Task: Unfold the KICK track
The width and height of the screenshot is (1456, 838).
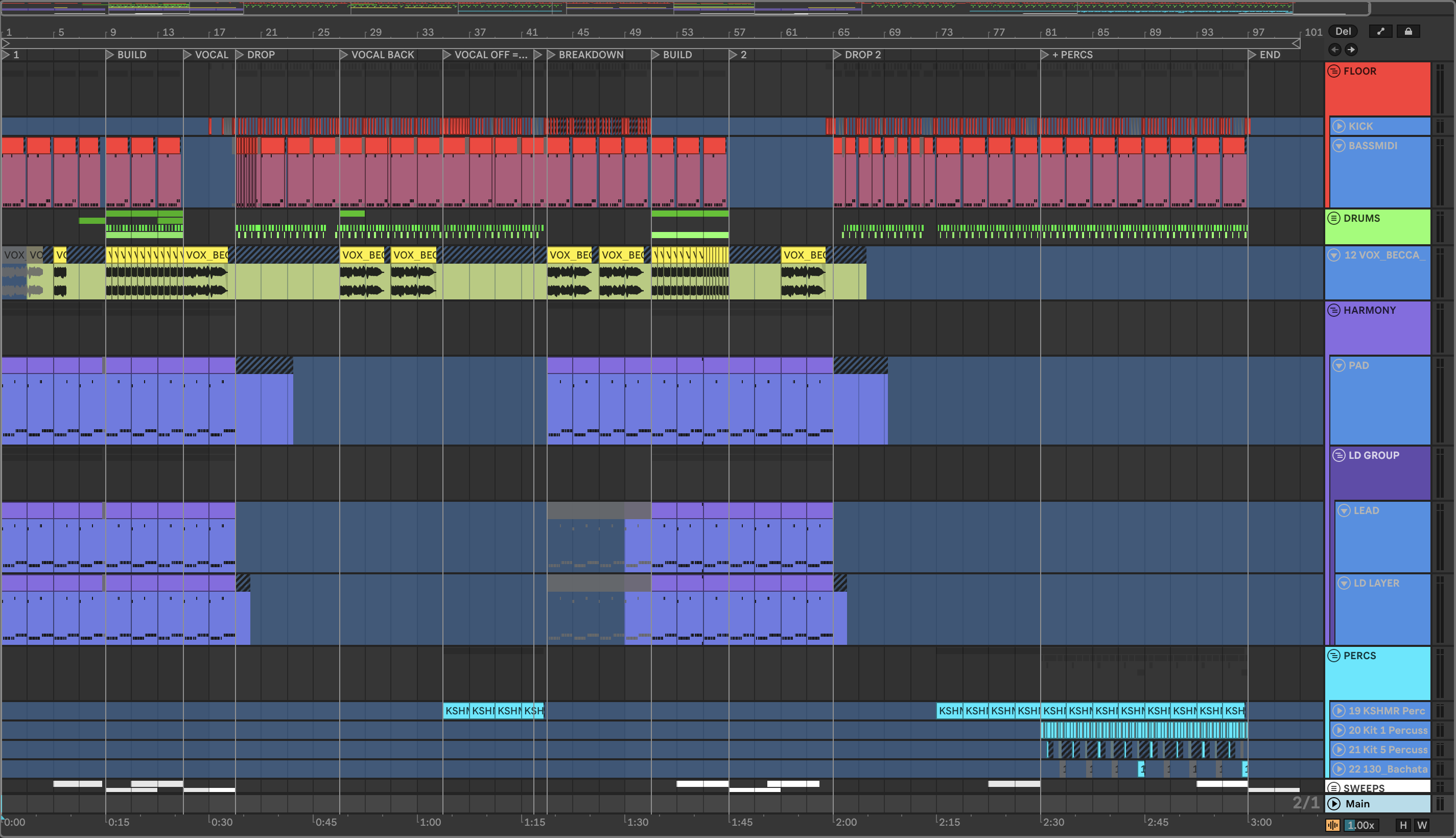Action: [x=1338, y=126]
